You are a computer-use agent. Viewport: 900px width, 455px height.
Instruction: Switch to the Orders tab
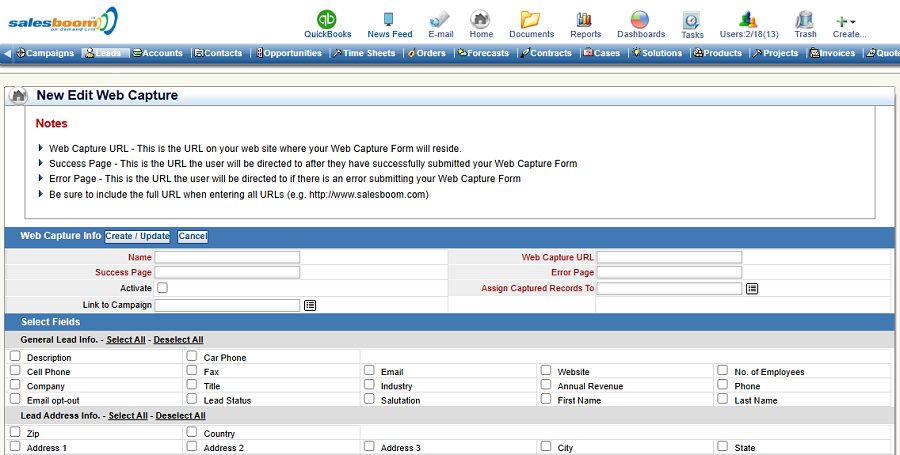(426, 53)
